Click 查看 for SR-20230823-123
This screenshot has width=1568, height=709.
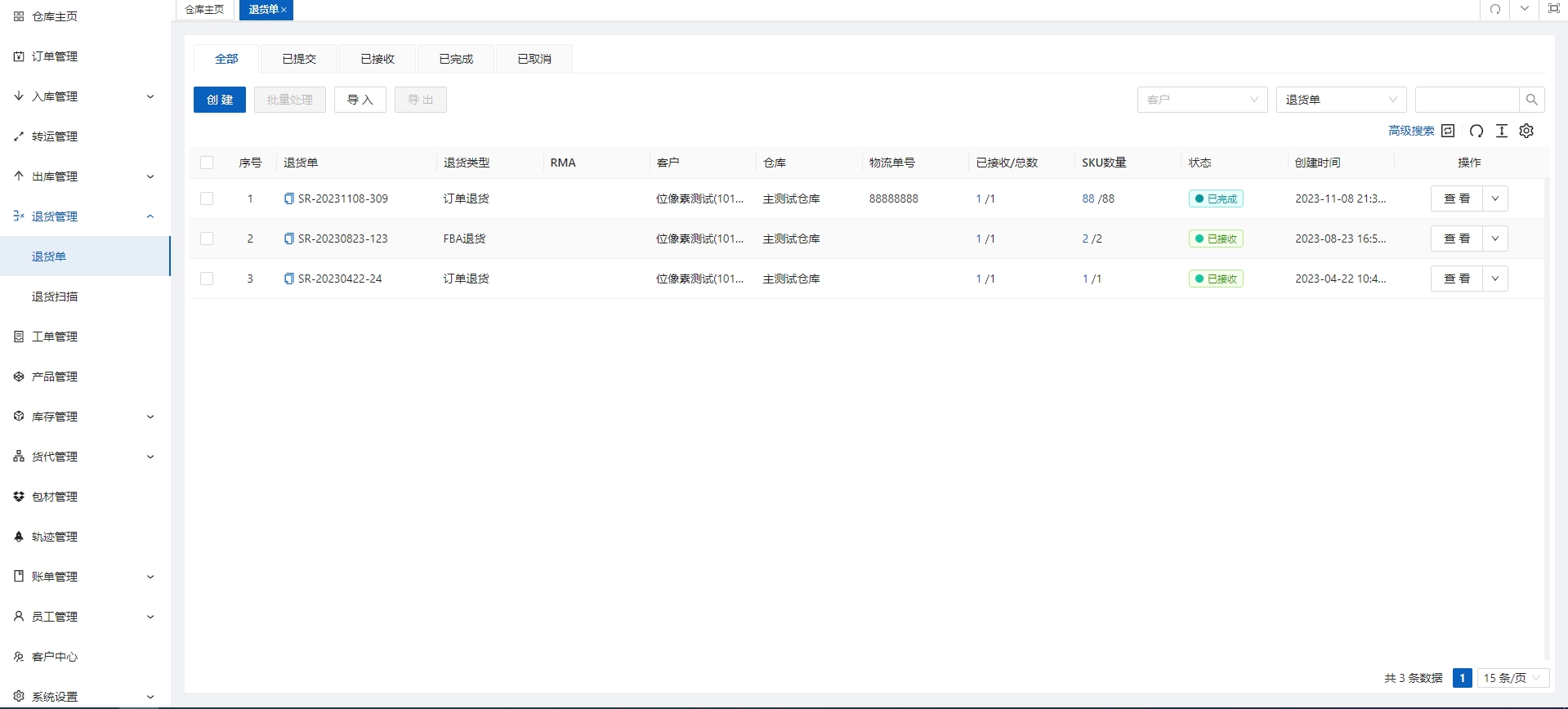click(x=1457, y=239)
